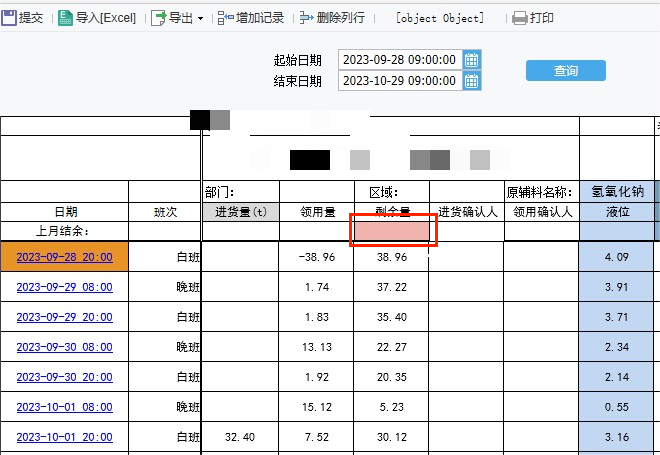Select the 5.23 剩余量 cell

[391, 407]
